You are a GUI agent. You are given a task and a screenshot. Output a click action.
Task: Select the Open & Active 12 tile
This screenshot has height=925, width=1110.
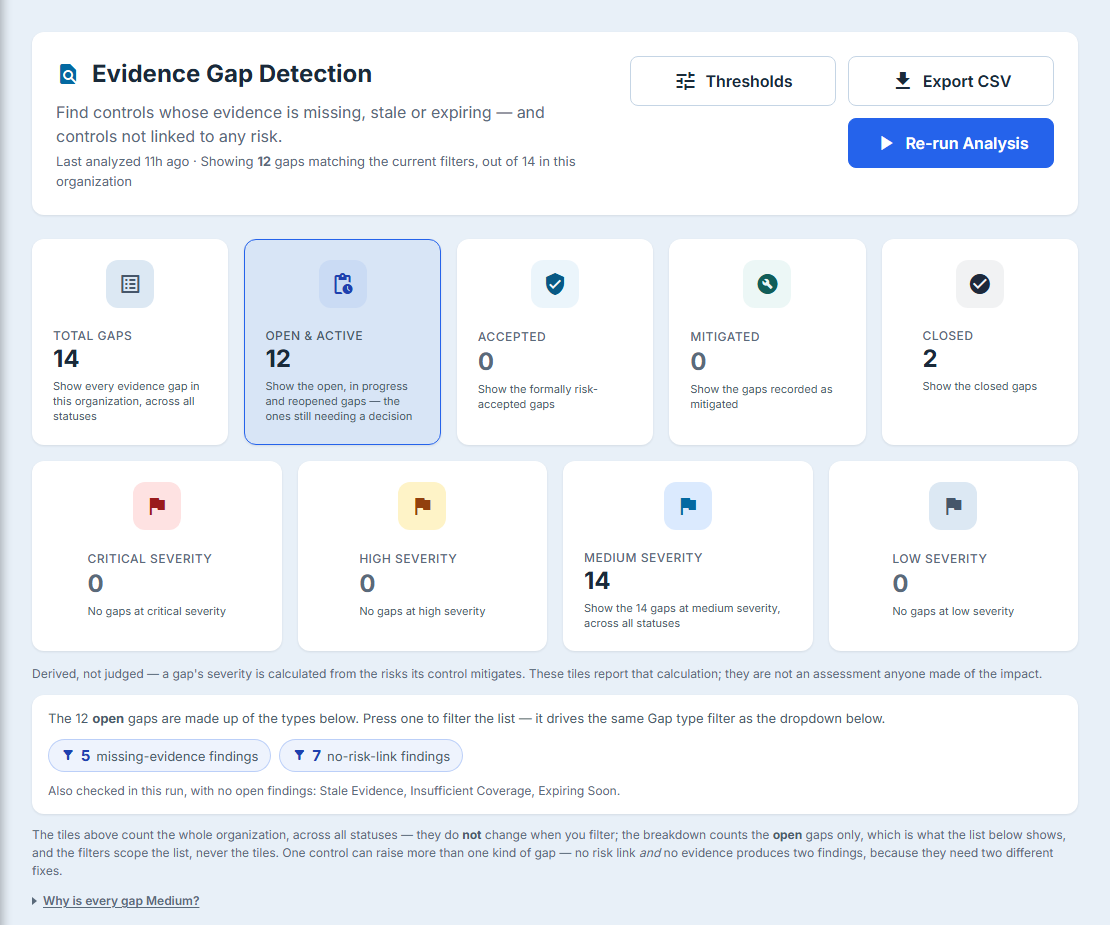(343, 342)
